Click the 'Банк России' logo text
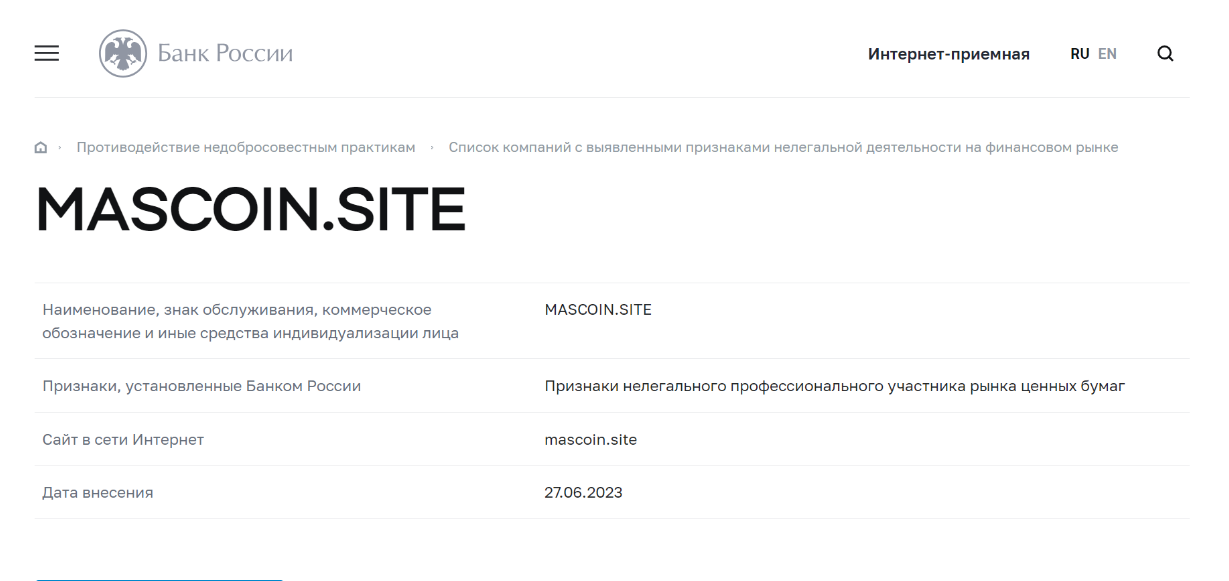 225,53
